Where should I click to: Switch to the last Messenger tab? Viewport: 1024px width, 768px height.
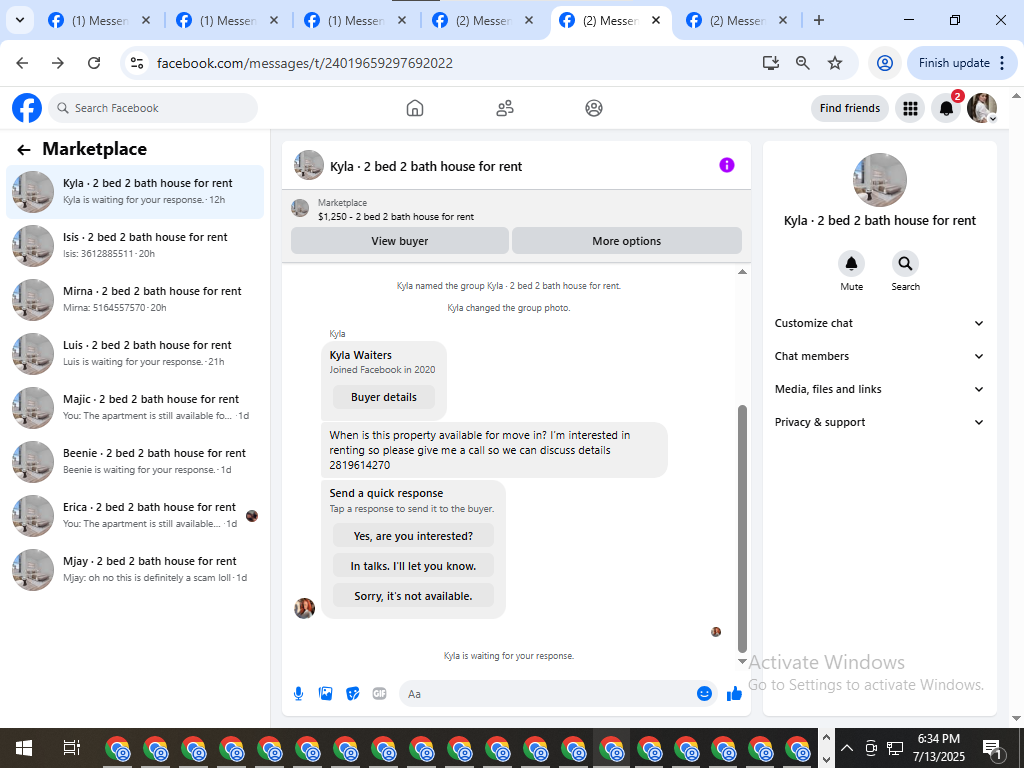click(739, 21)
